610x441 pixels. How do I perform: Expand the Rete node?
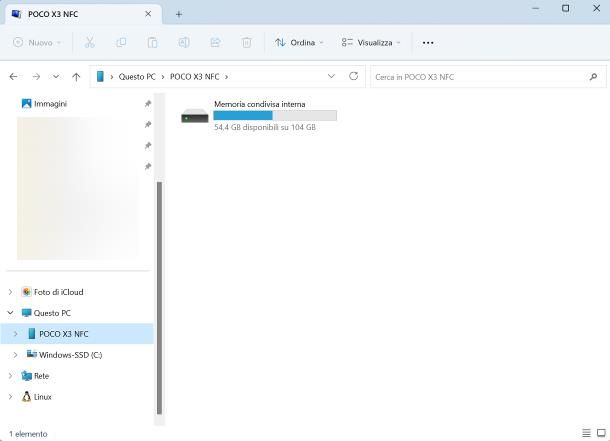pos(11,376)
